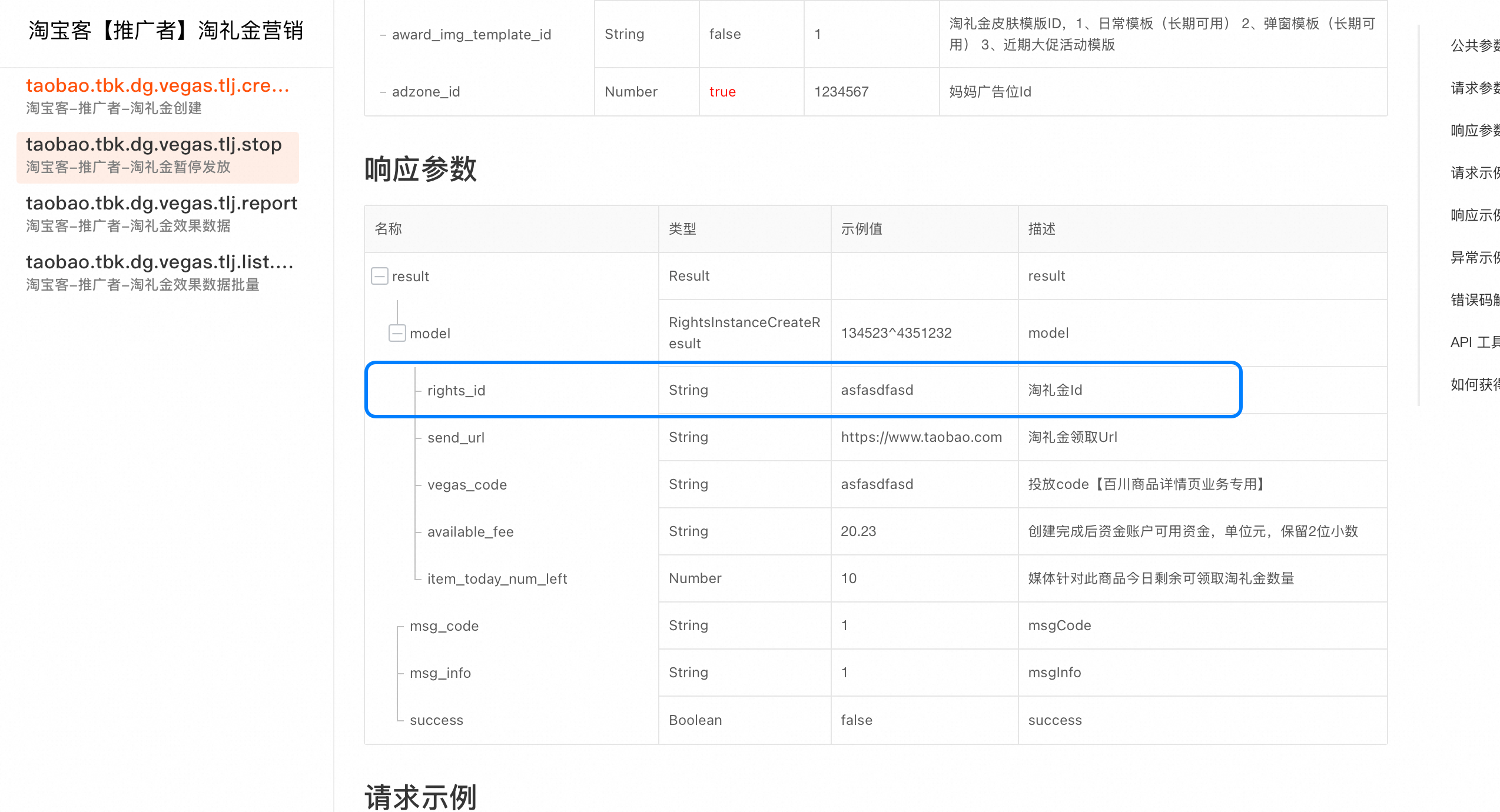Collapse the result tree row

pos(380,276)
